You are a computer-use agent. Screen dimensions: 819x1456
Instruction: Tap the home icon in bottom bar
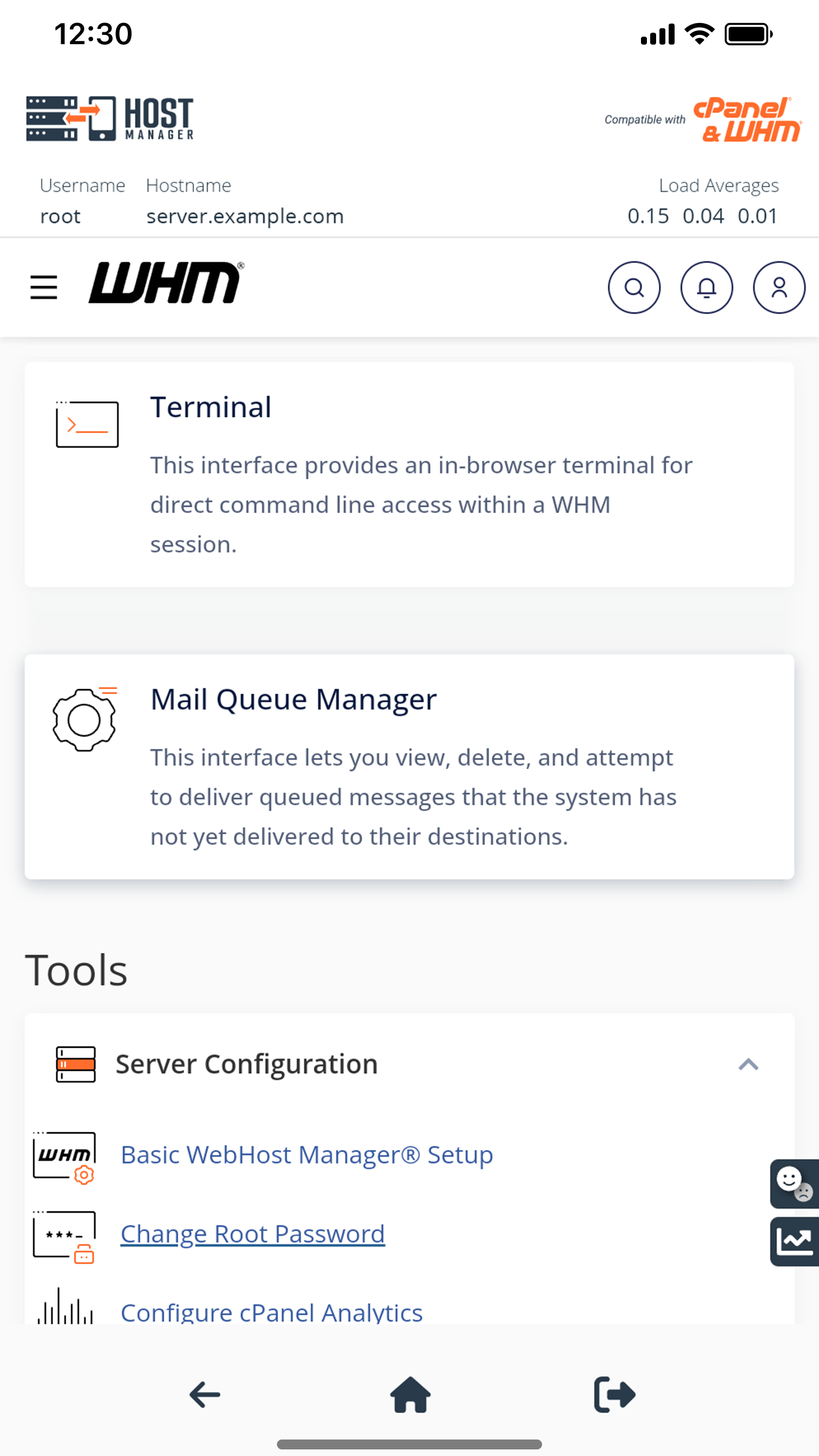tap(410, 1395)
